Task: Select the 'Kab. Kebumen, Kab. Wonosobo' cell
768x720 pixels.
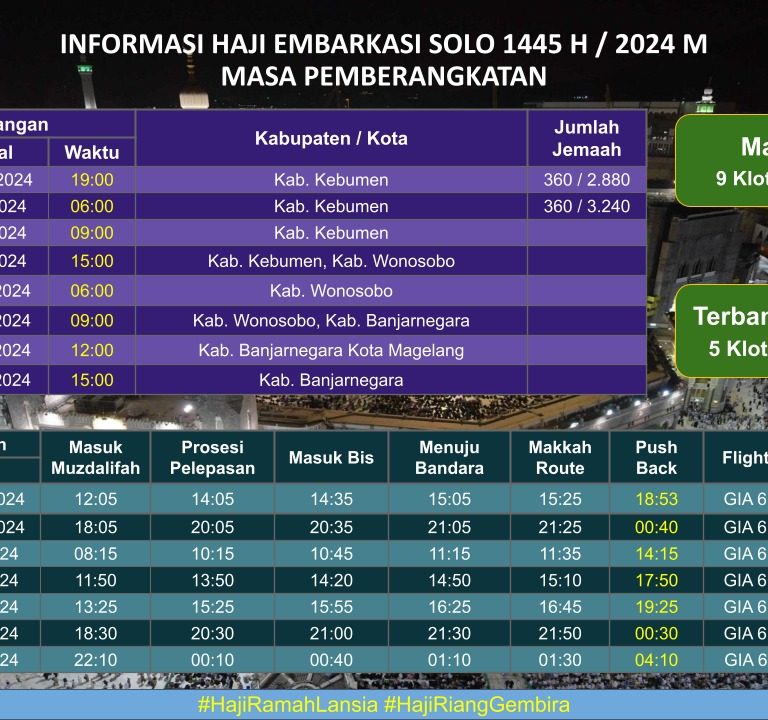Action: pyautogui.click(x=331, y=261)
